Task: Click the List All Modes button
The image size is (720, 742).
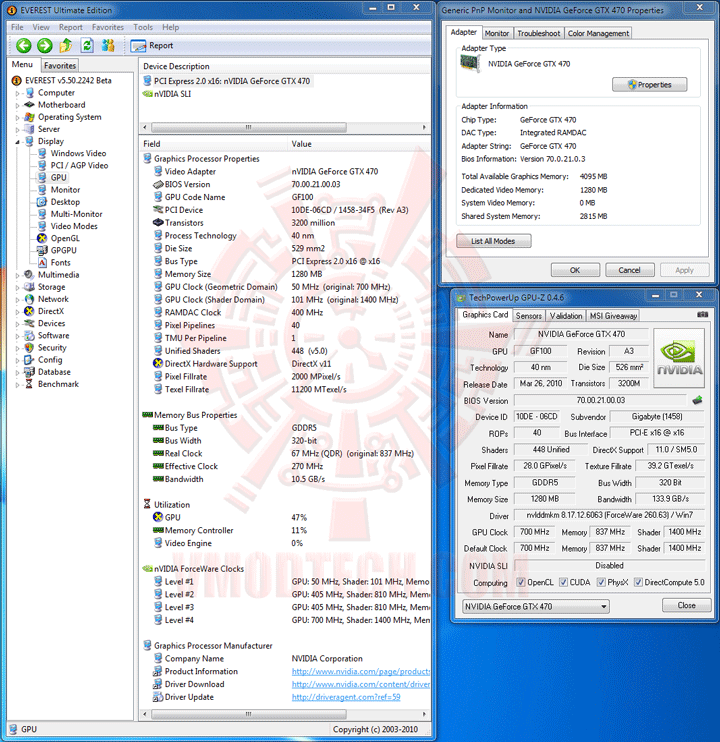Action: (493, 241)
